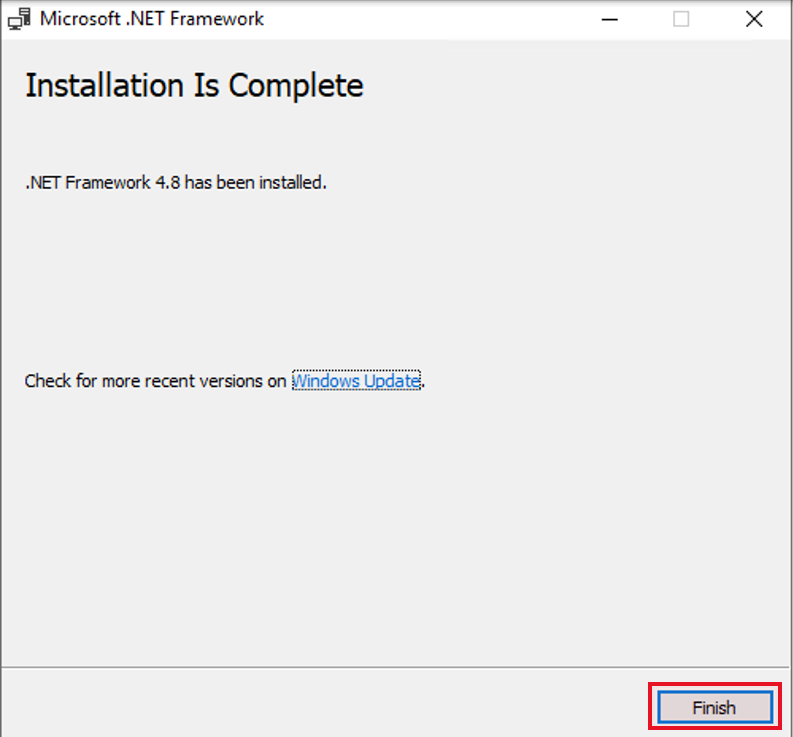Minimize the .NET Framework window
The width and height of the screenshot is (793, 737).
(x=609, y=19)
